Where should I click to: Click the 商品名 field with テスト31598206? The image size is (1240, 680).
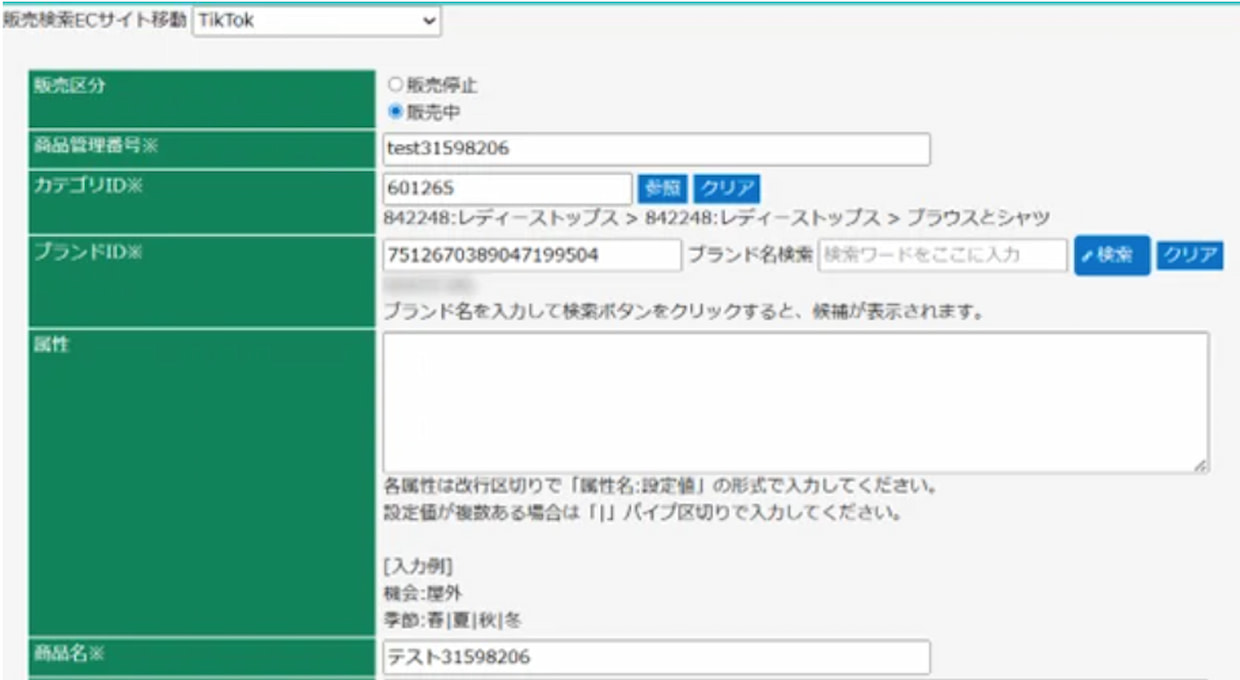tap(656, 657)
